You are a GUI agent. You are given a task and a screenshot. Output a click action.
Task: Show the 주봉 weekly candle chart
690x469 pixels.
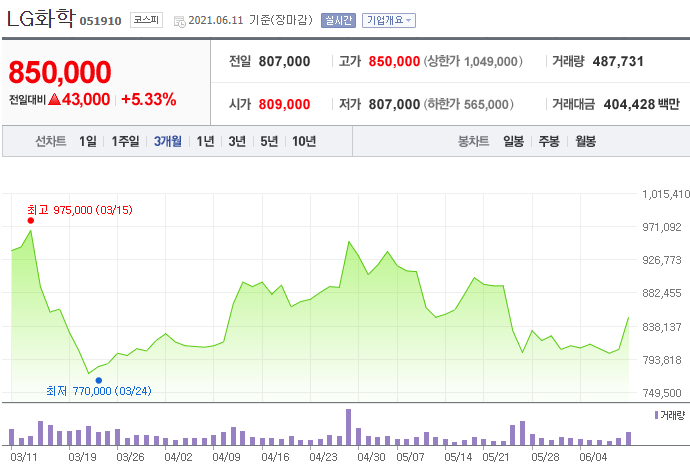tap(549, 141)
